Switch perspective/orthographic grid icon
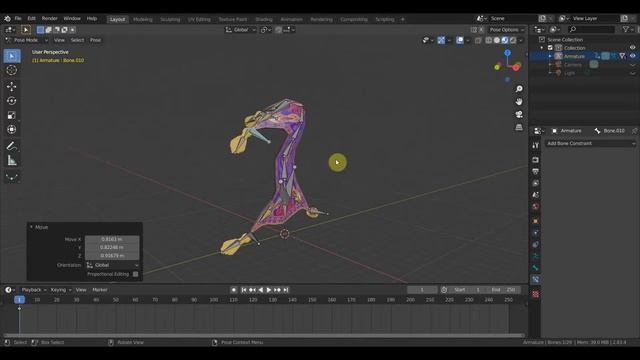 tap(519, 127)
